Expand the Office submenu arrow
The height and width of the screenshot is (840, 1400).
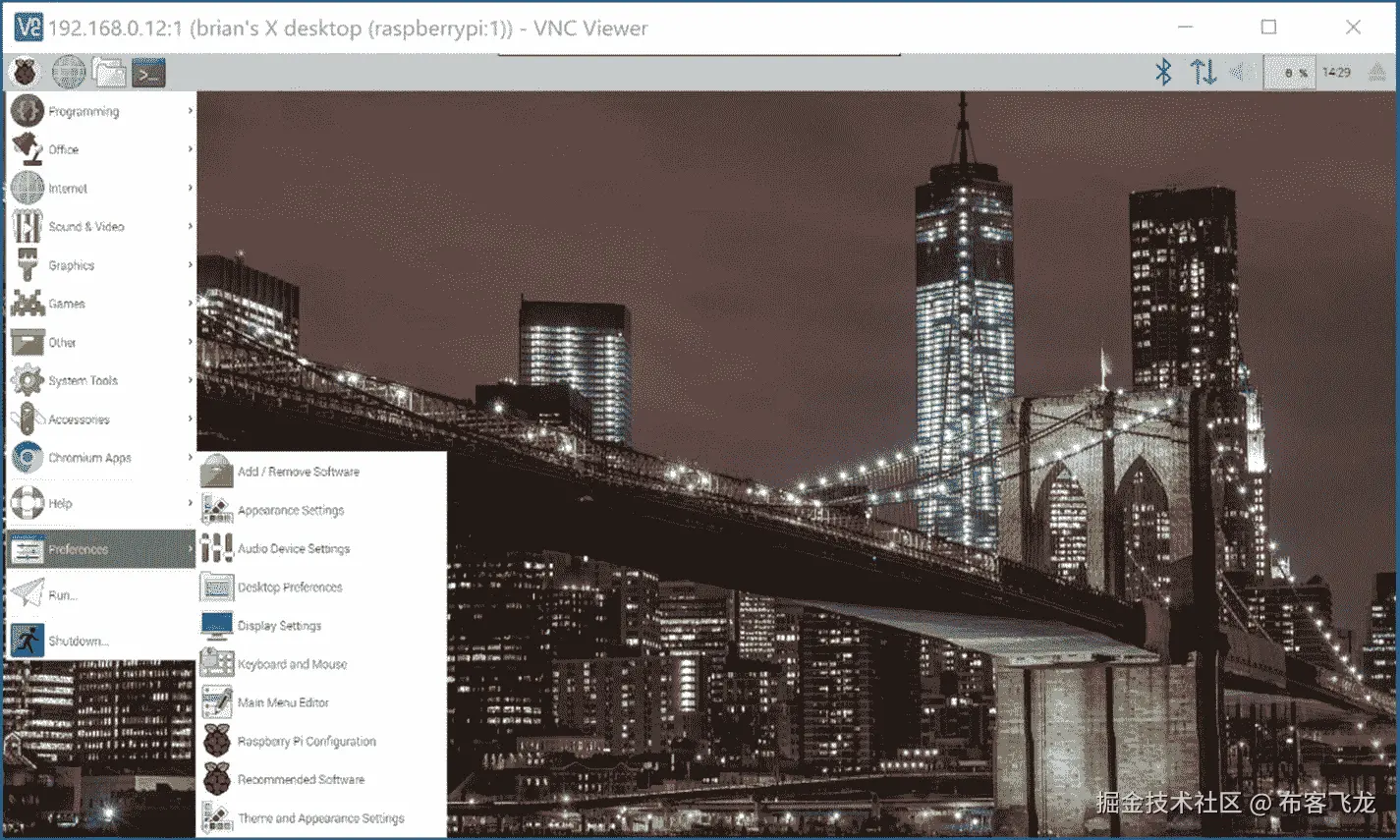(x=190, y=149)
